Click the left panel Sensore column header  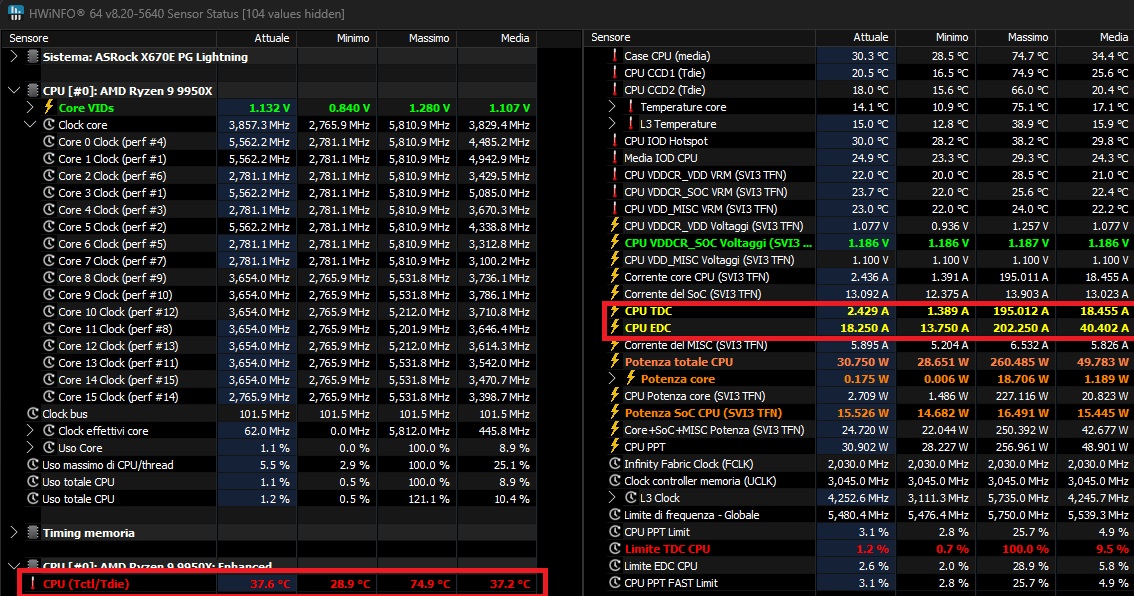tap(108, 38)
